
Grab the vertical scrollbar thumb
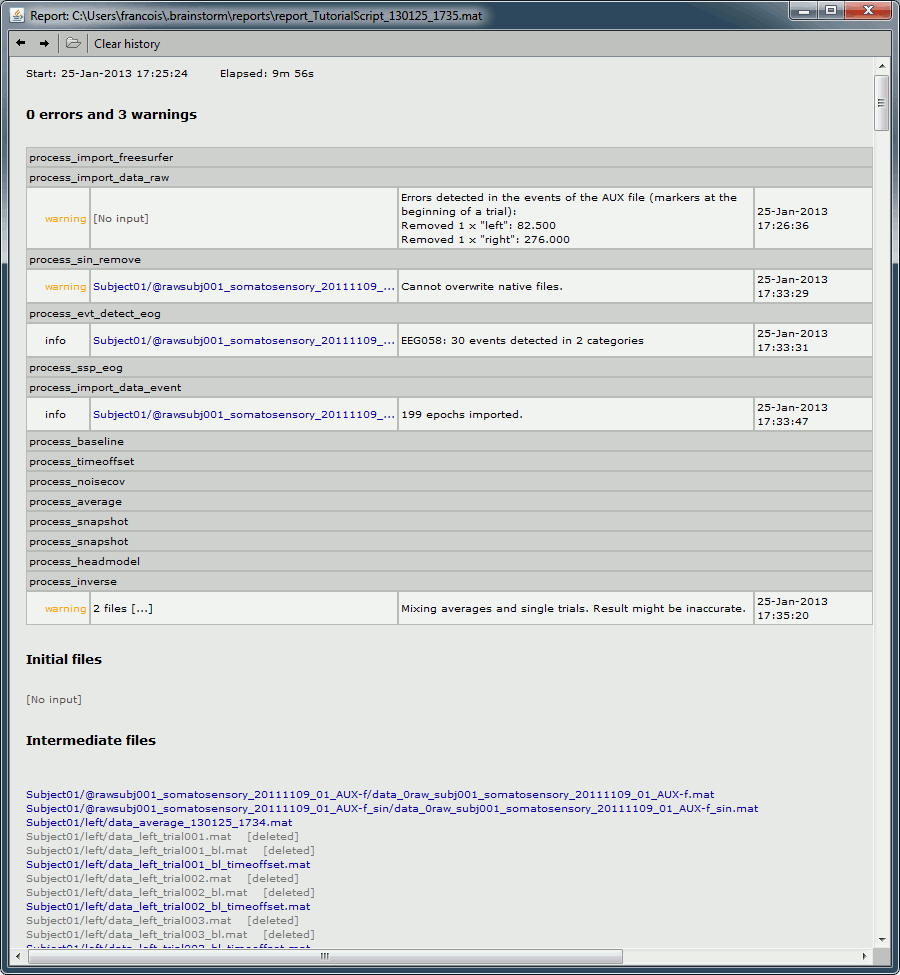point(881,102)
